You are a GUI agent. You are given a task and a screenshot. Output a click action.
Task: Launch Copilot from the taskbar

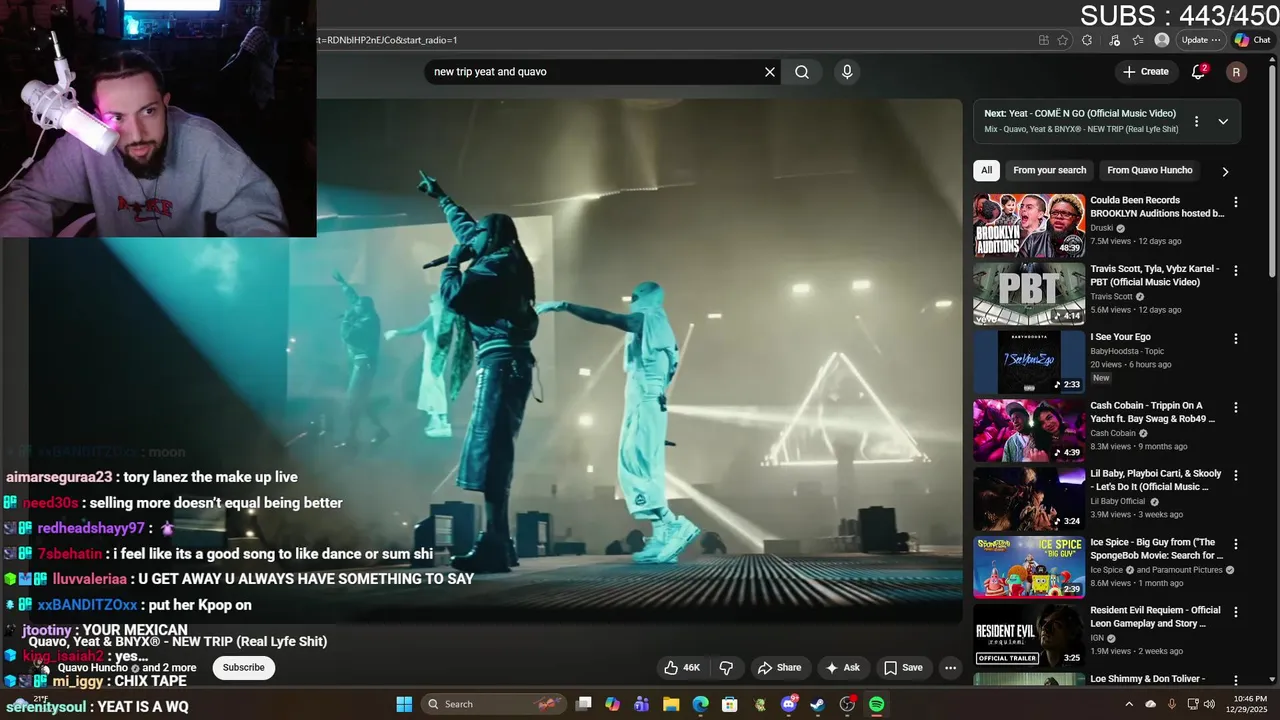(613, 704)
